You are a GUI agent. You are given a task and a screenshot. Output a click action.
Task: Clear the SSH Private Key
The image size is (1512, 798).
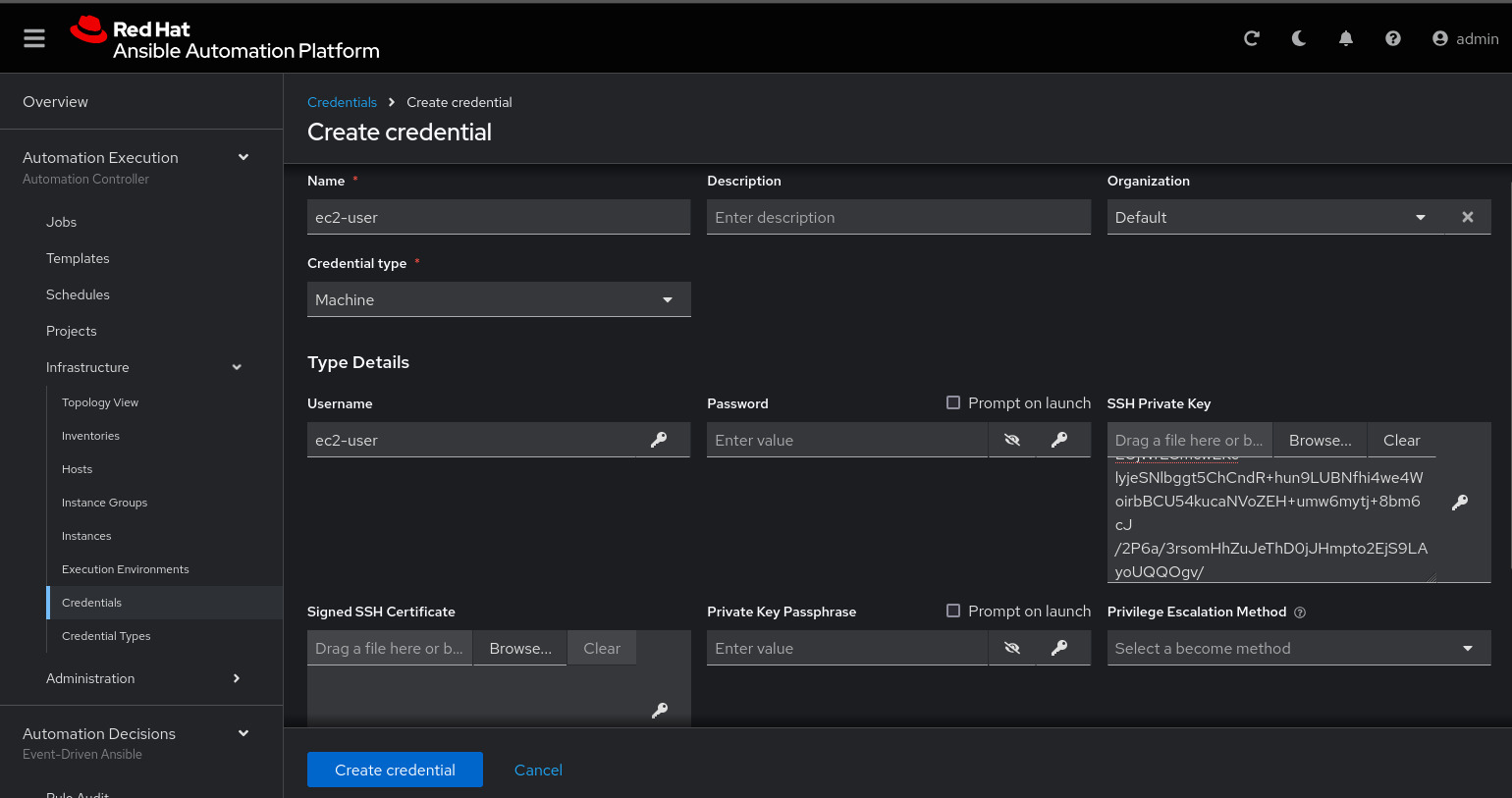point(1401,440)
